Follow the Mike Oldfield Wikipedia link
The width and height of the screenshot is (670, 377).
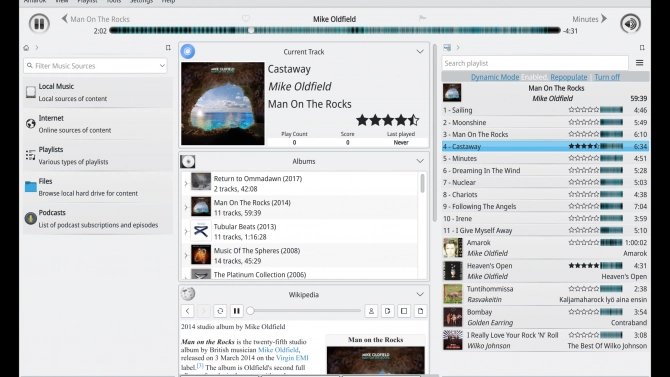[278, 350]
